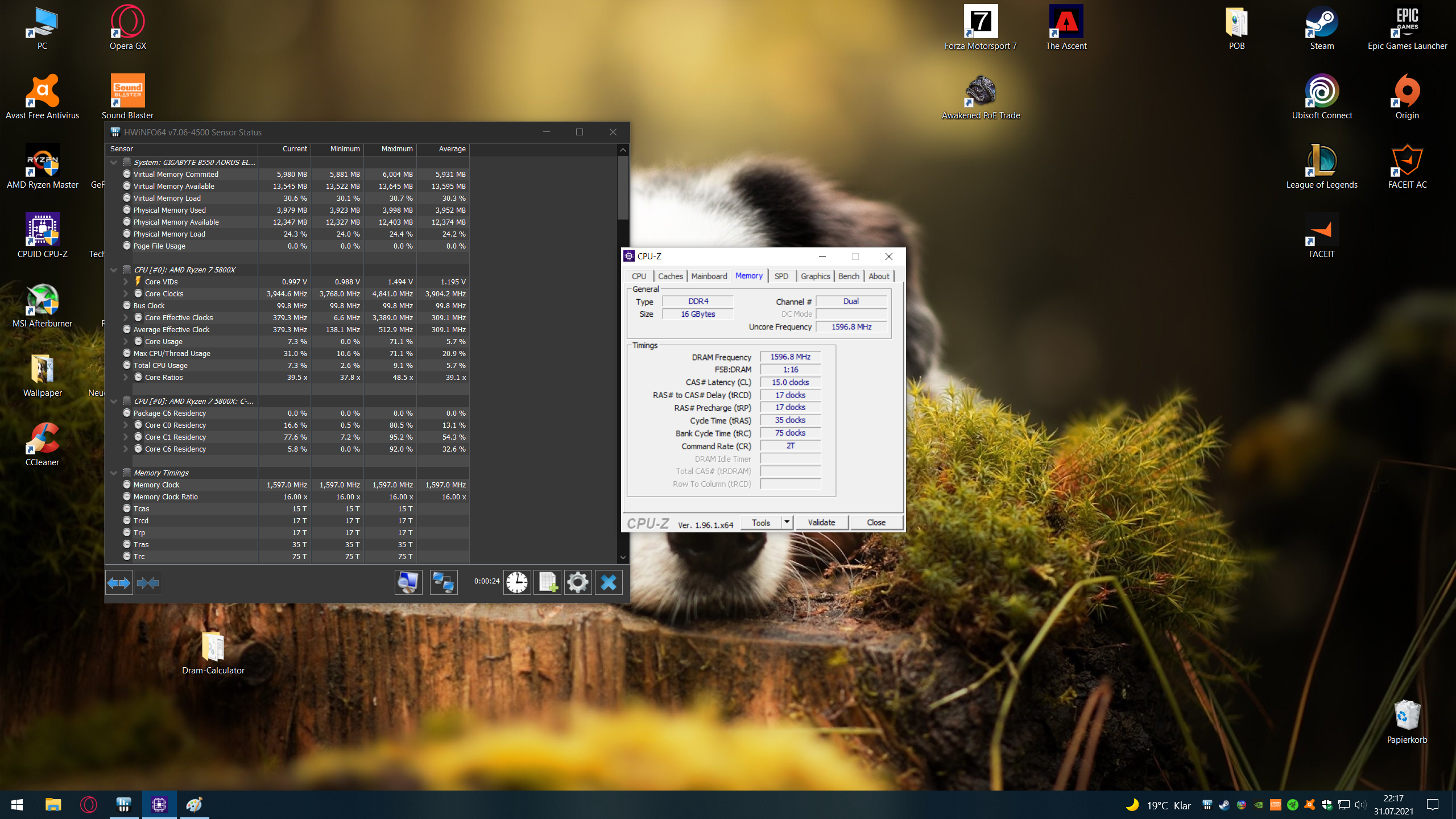Viewport: 1456px width, 819px height.
Task: Click the collapse columns arrows button
Action: pos(148,582)
